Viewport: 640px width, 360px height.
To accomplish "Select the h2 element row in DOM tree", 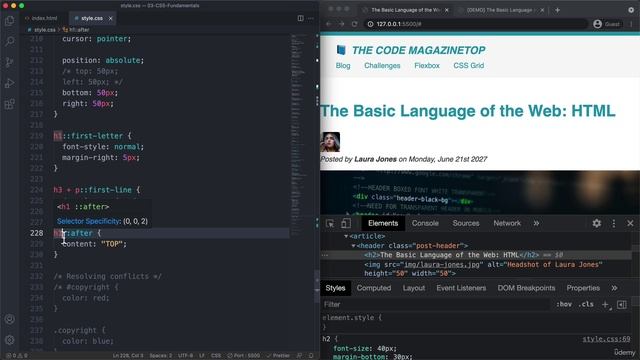I will 476,255.
